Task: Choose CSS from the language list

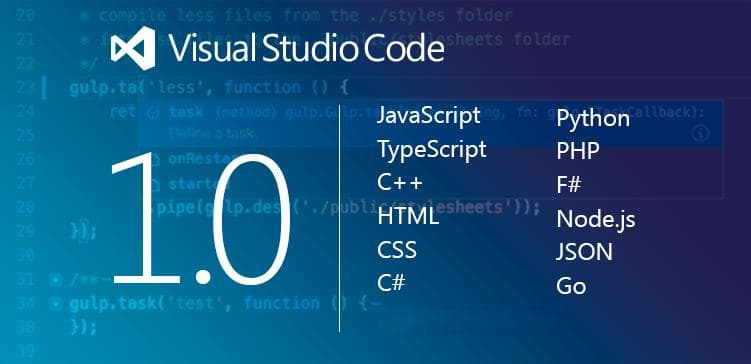Action: 397,250
